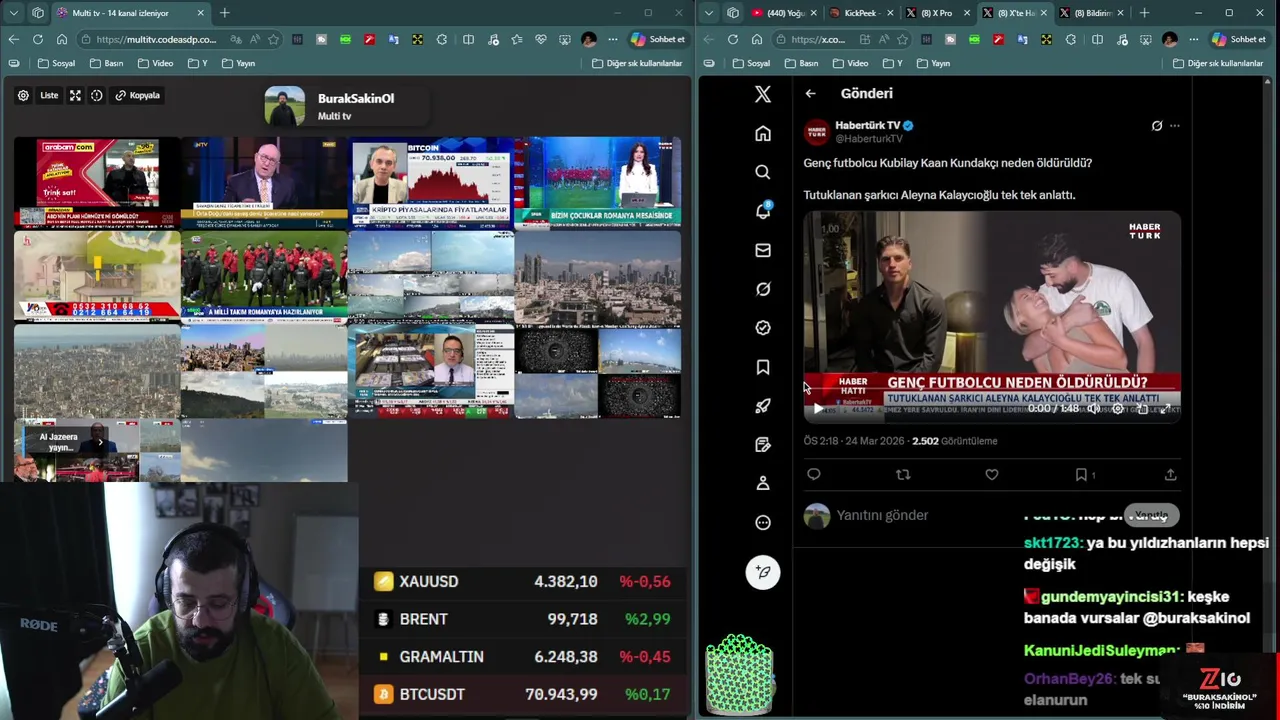The height and width of the screenshot is (720, 1280).
Task: Open the arabam.com channel thumbnail
Action: pos(97,183)
